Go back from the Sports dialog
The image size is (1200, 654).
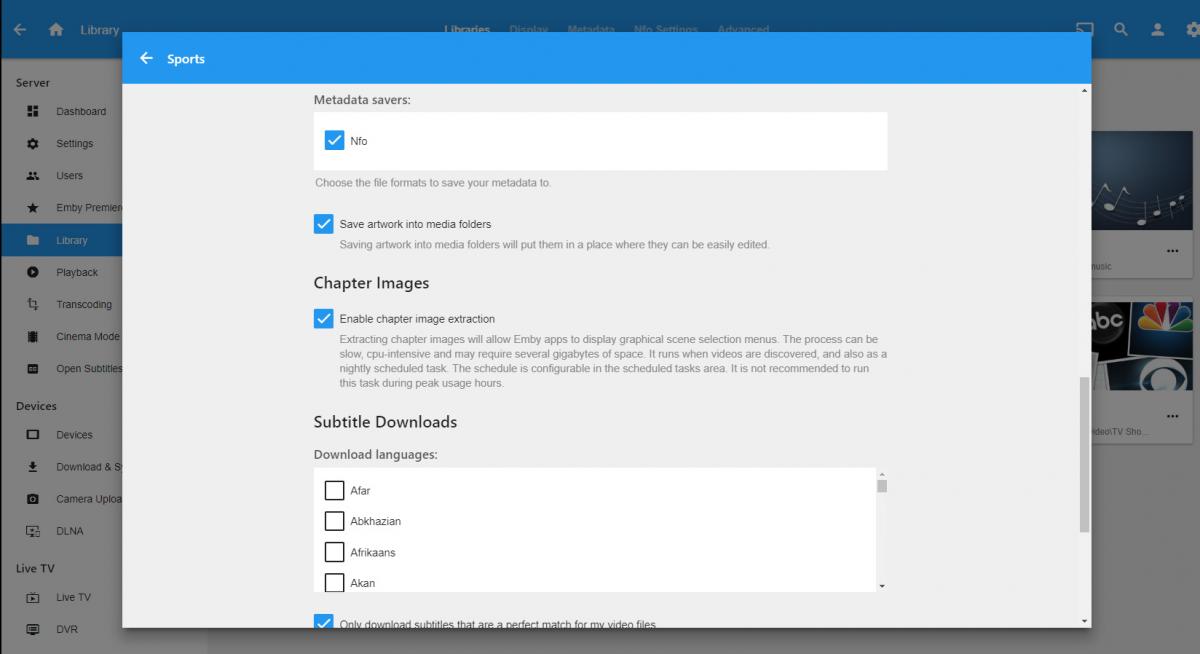point(146,59)
